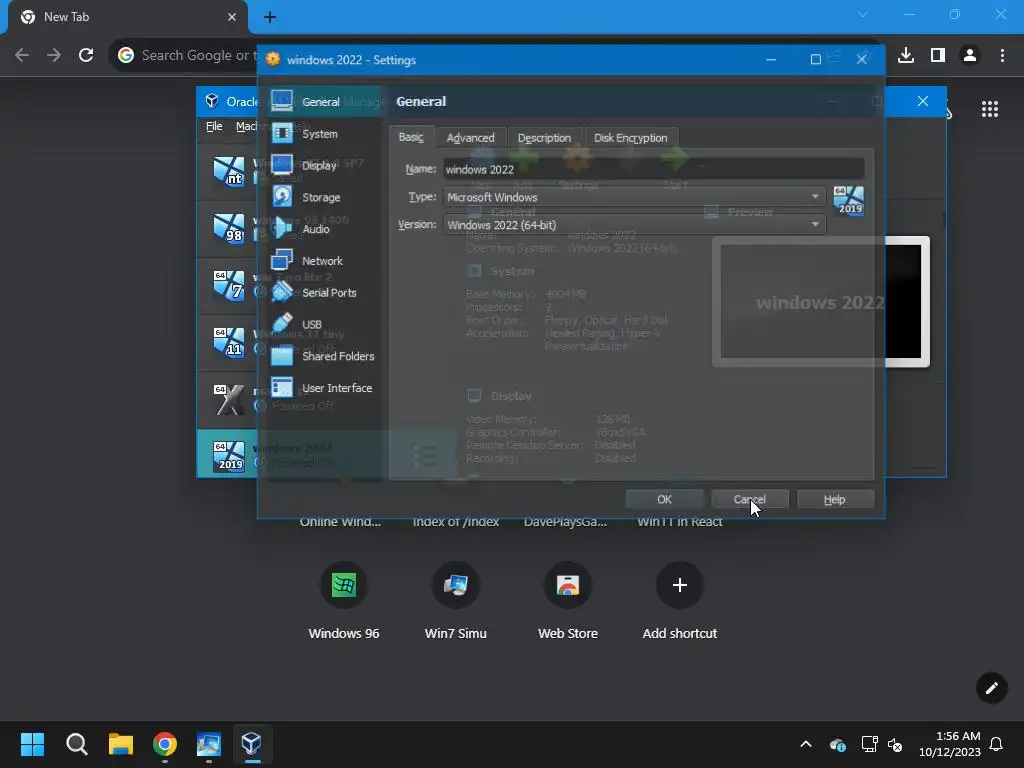This screenshot has width=1024, height=768.
Task: Open Storage settings category
Action: coord(321,197)
